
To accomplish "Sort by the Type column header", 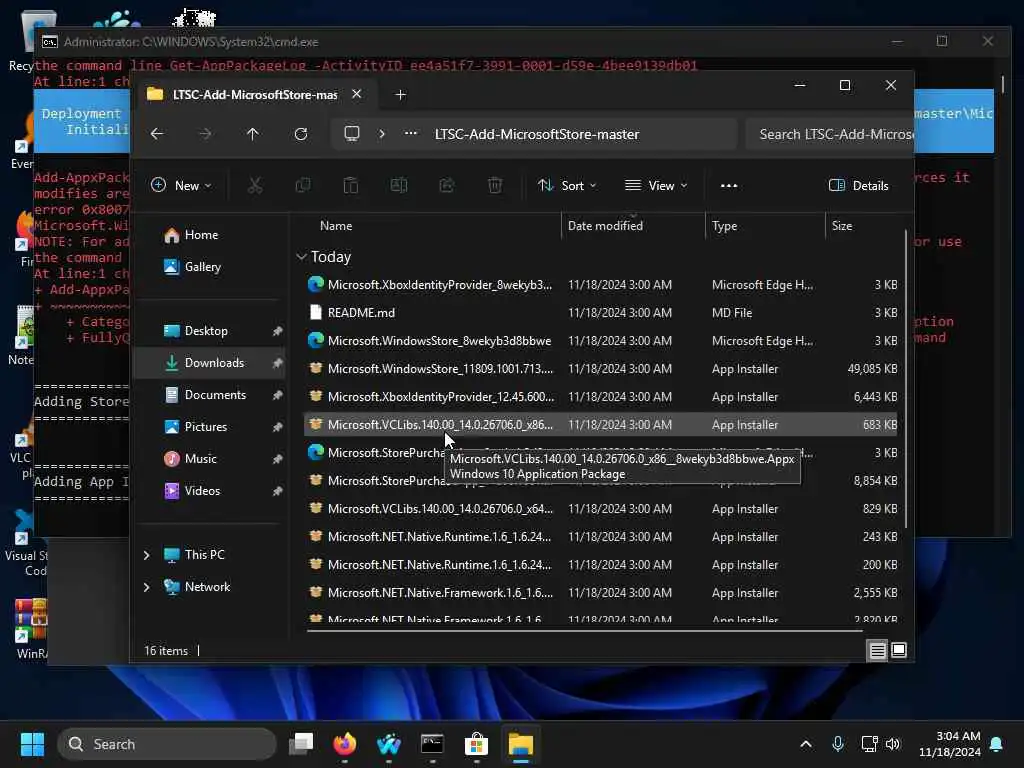I will 765,226.
